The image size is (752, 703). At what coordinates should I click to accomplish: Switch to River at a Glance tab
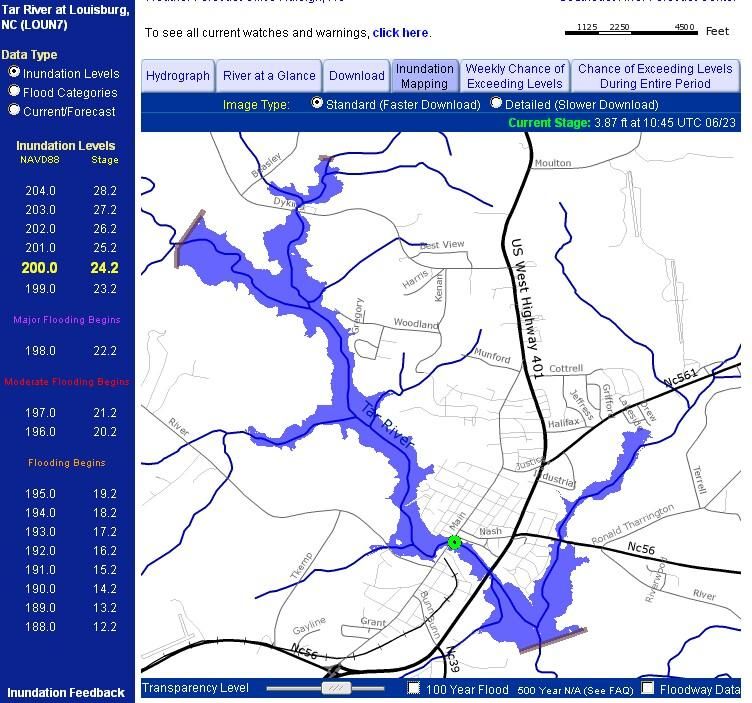tap(269, 75)
